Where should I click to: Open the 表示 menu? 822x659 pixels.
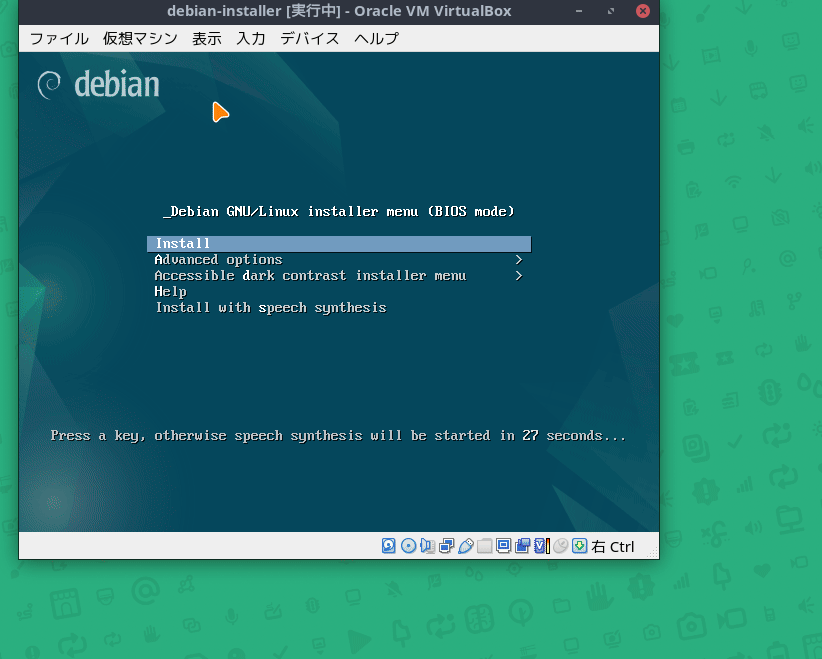207,38
